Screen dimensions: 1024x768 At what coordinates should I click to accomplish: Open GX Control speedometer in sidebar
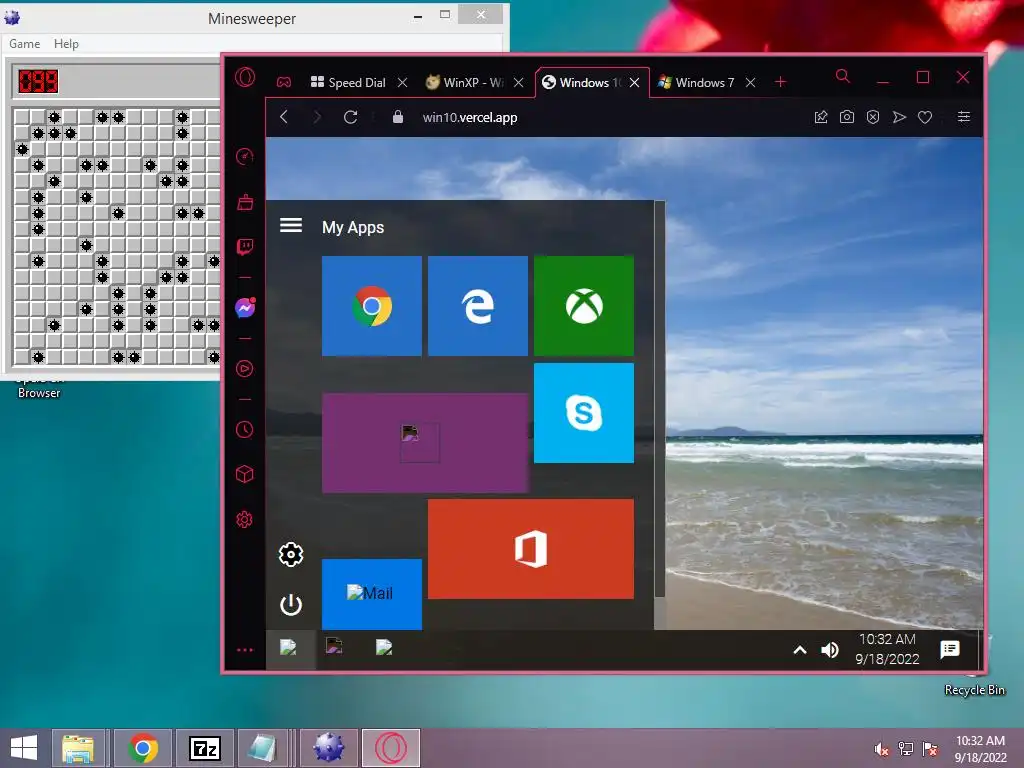click(245, 156)
